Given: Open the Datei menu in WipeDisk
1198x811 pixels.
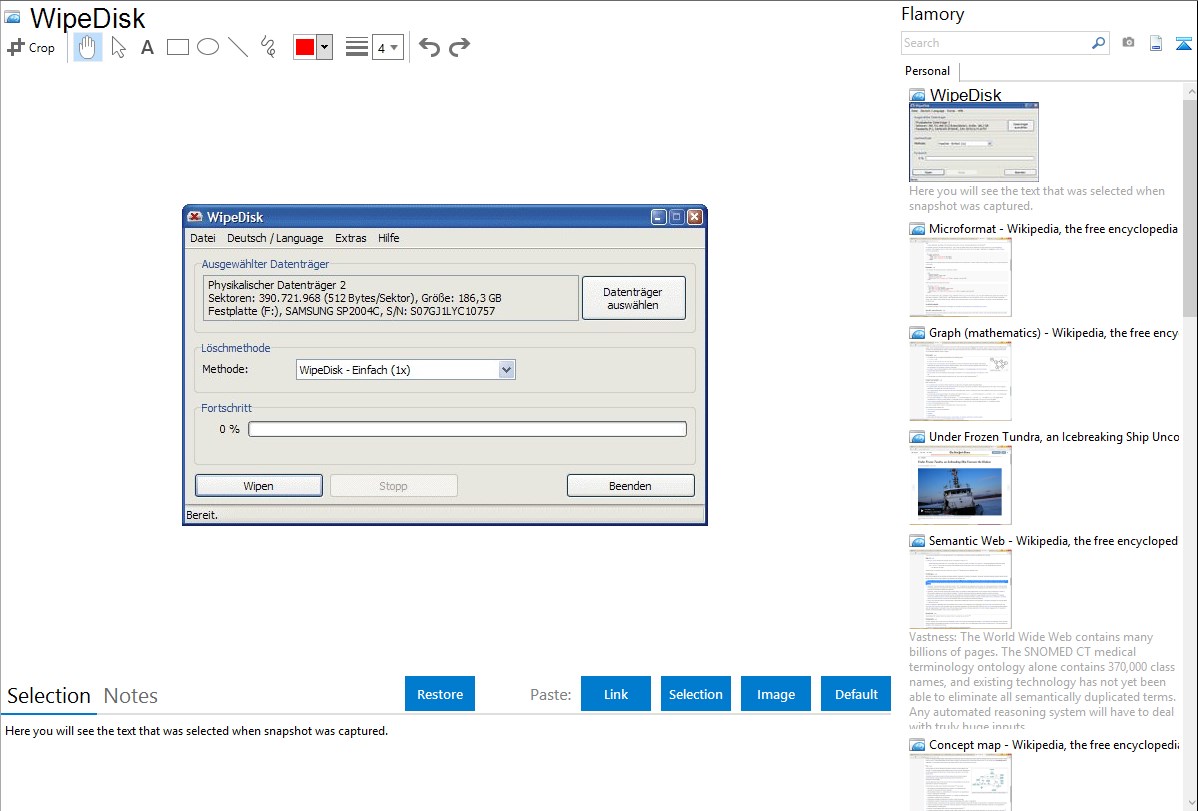Looking at the screenshot, I should point(202,238).
